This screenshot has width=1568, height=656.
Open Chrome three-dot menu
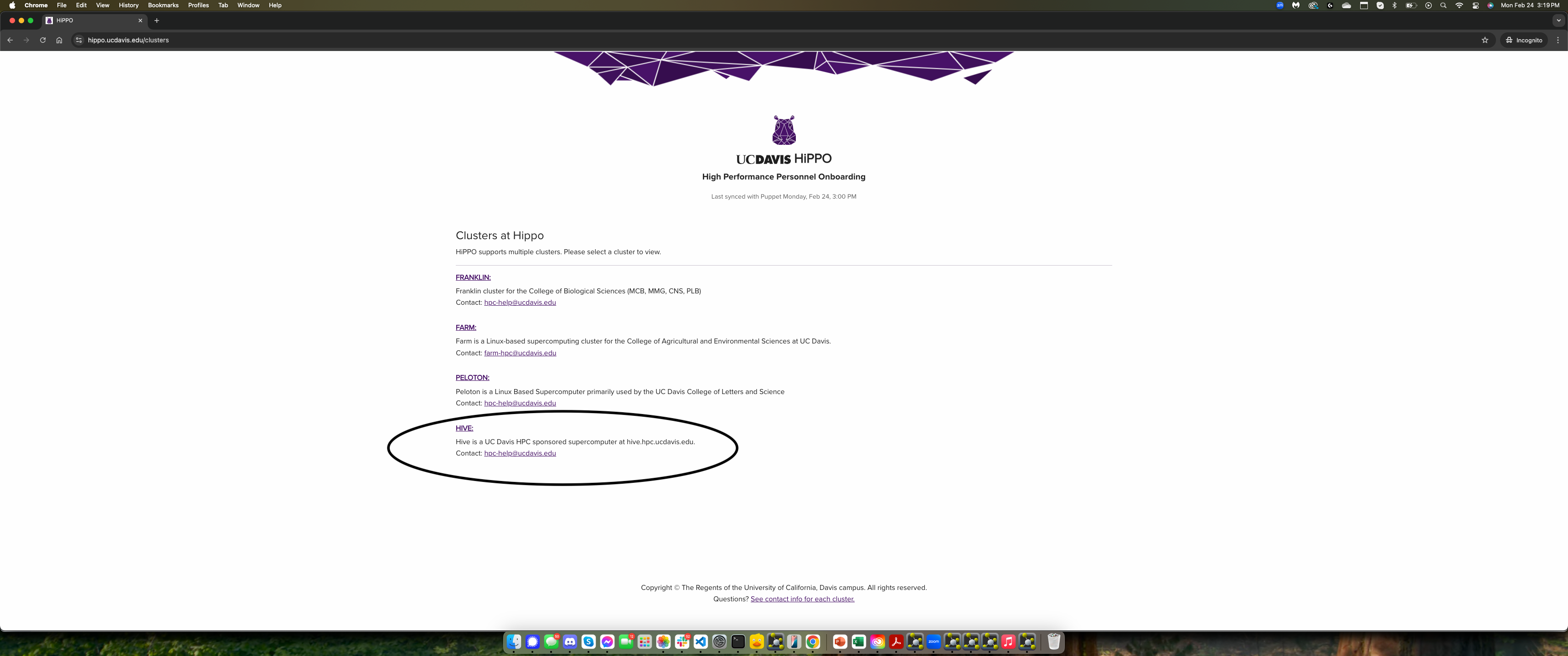[1558, 40]
